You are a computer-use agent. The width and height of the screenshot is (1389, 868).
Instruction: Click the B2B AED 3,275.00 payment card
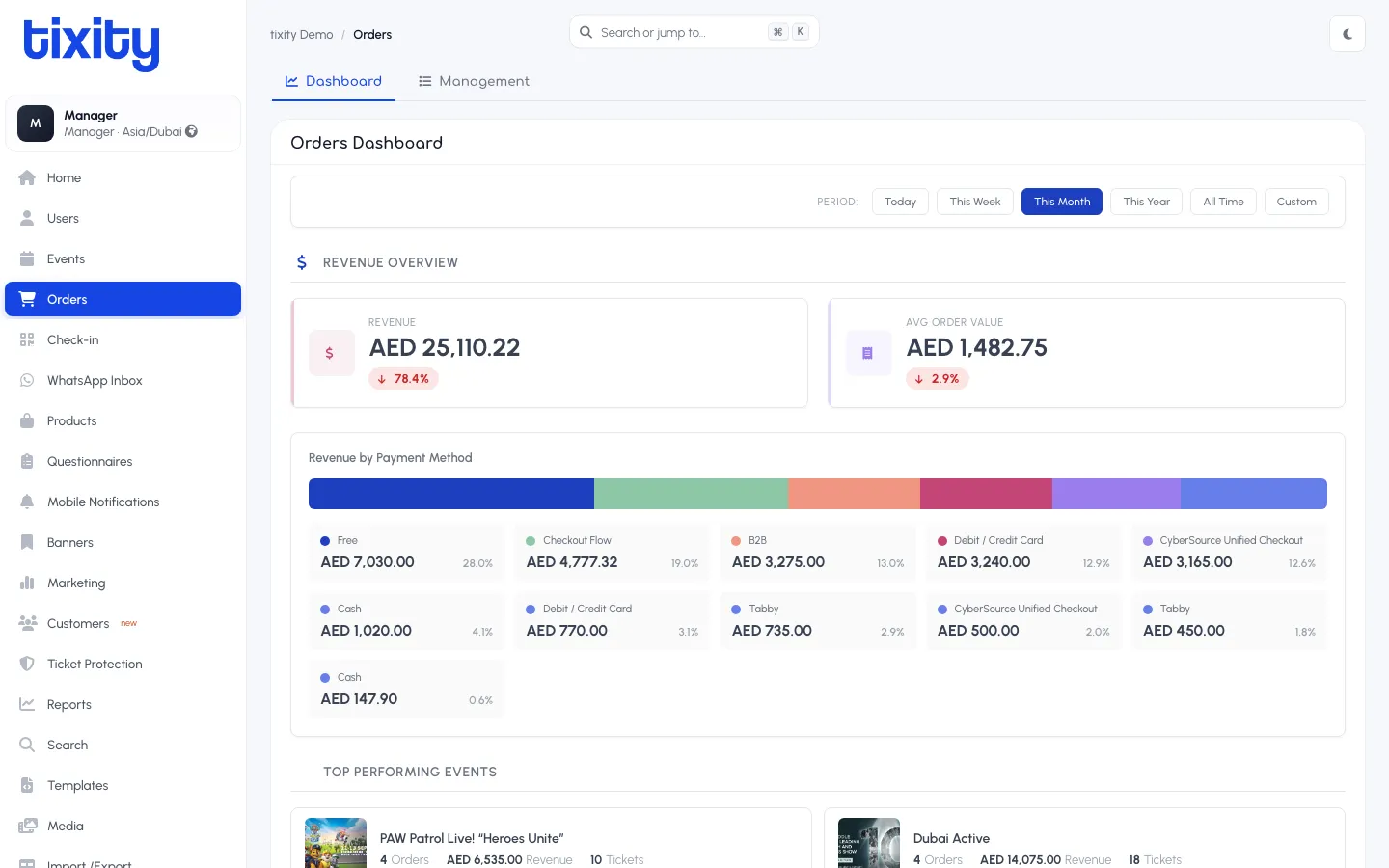[818, 553]
